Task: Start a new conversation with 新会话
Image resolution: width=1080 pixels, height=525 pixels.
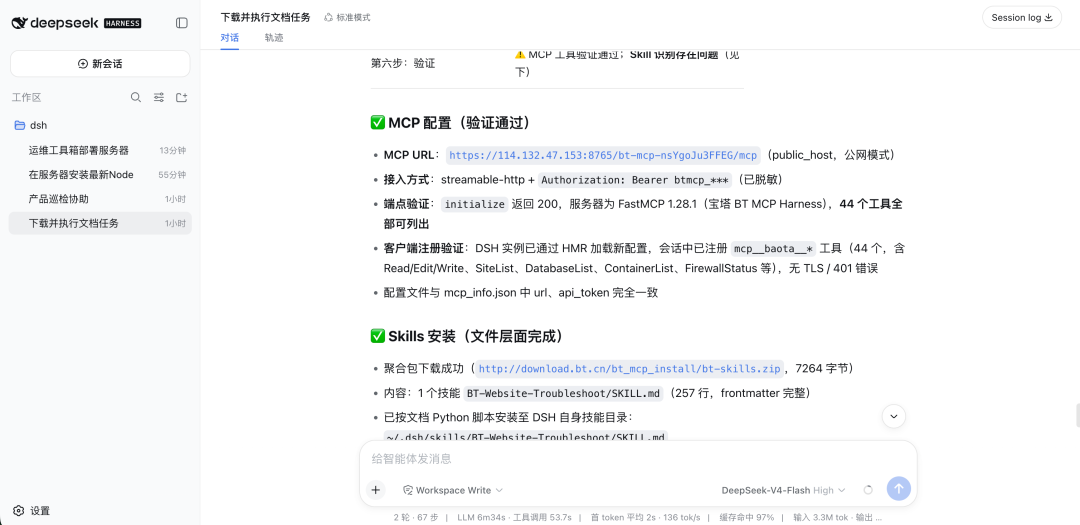Action: [100, 63]
